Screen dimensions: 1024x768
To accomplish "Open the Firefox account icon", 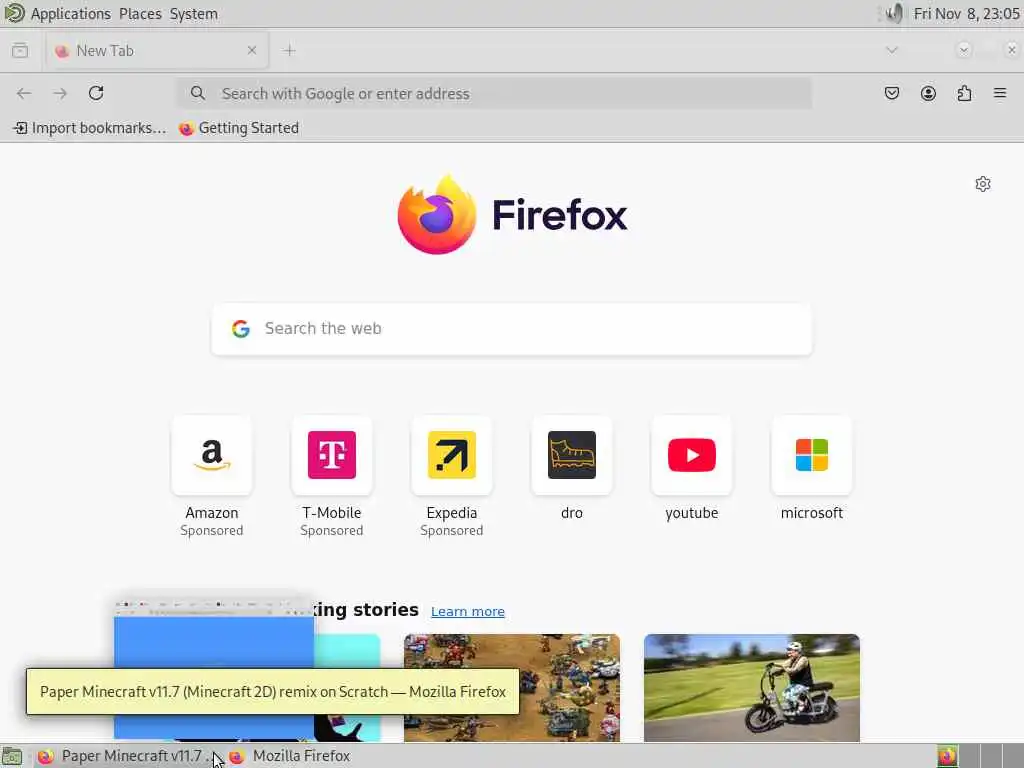I will click(928, 93).
